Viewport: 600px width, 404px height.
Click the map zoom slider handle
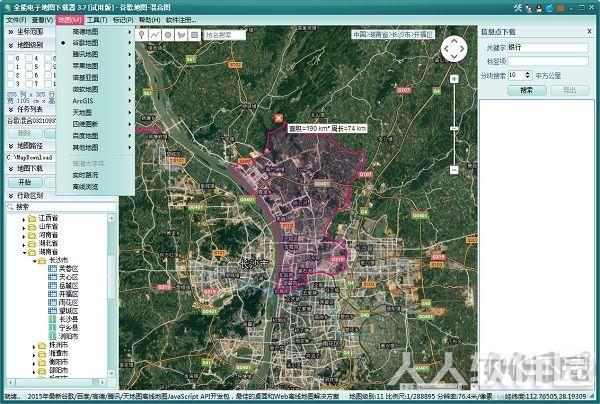tap(454, 128)
